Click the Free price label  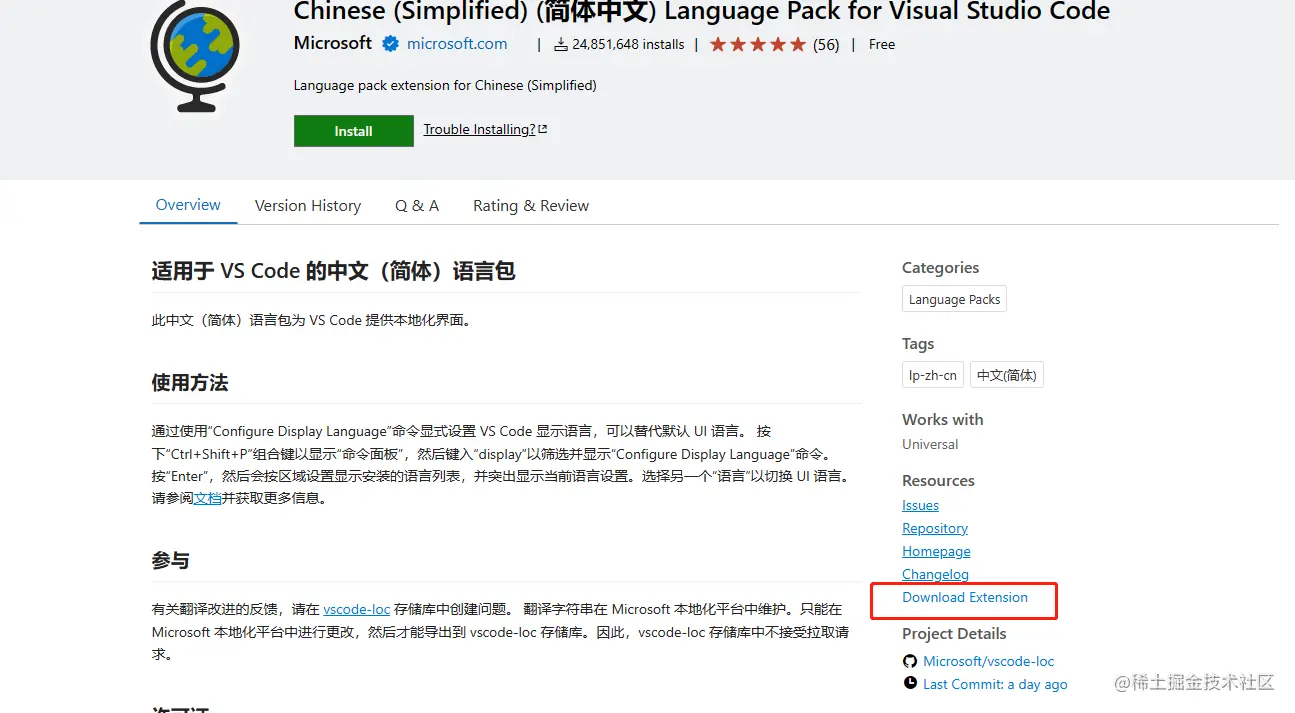click(x=882, y=45)
